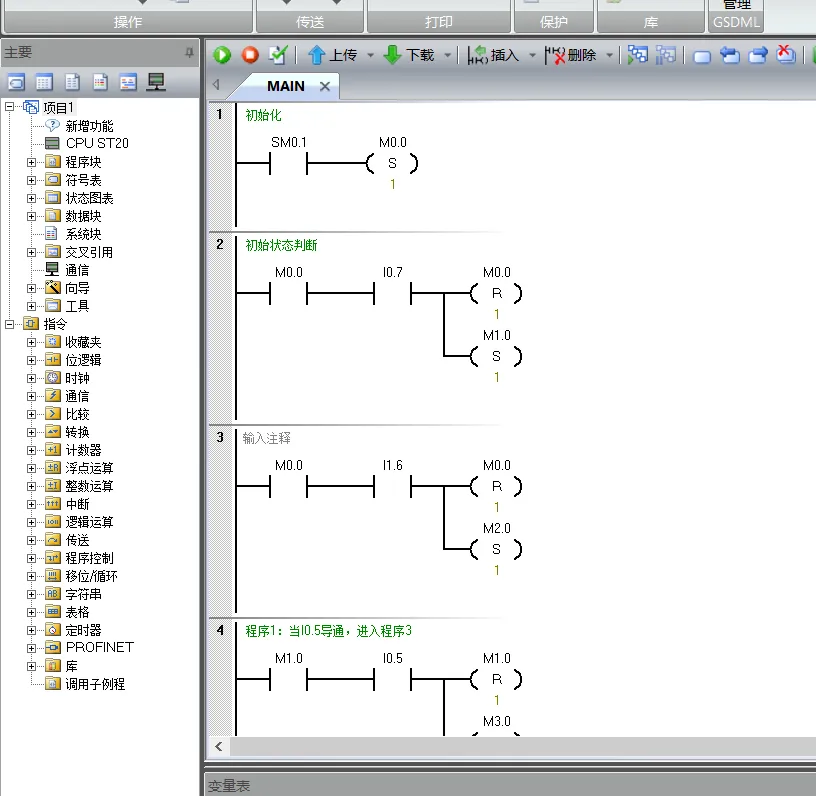The image size is (816, 796).
Task: Switch to the MAIN tab
Action: (x=285, y=87)
